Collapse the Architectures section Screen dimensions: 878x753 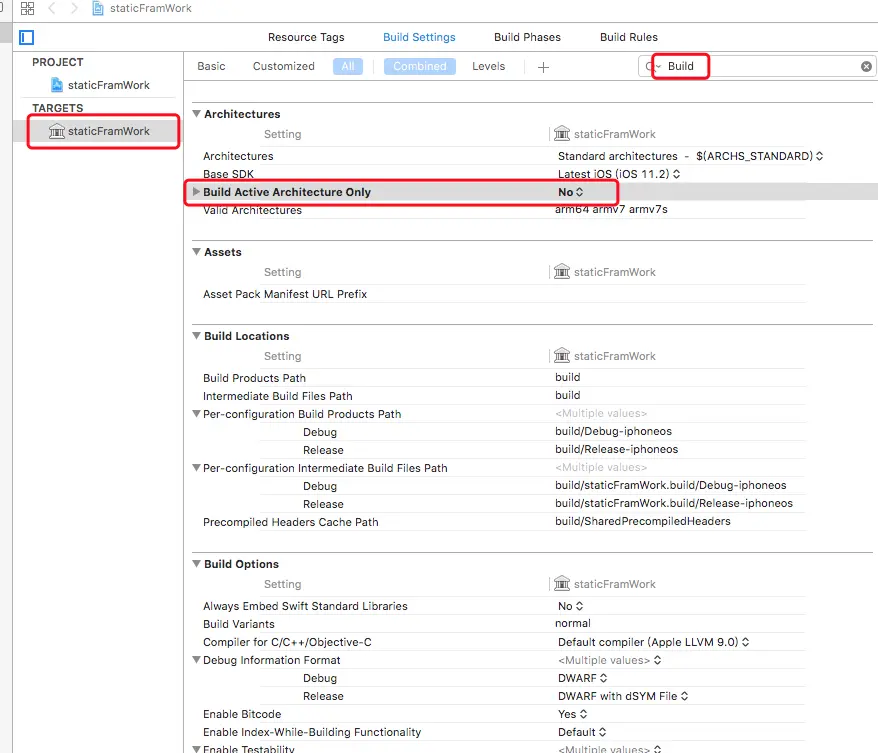pos(197,114)
